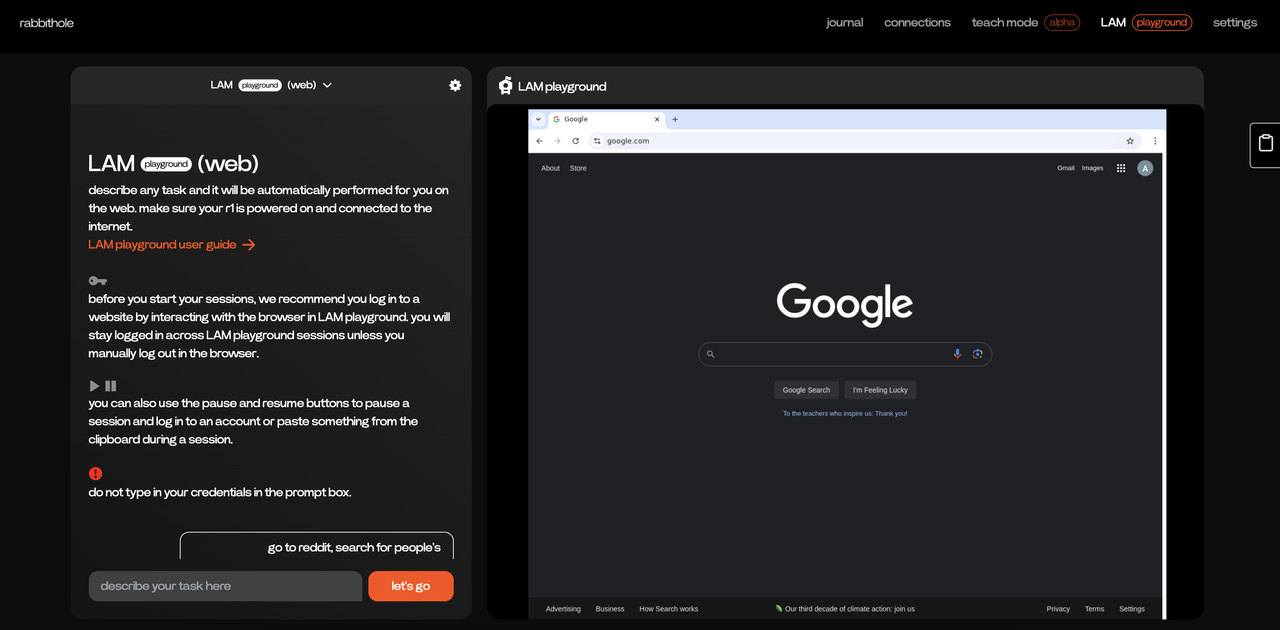This screenshot has width=1280, height=630.
Task: Open the LAM playground settings gear
Action: point(455,85)
